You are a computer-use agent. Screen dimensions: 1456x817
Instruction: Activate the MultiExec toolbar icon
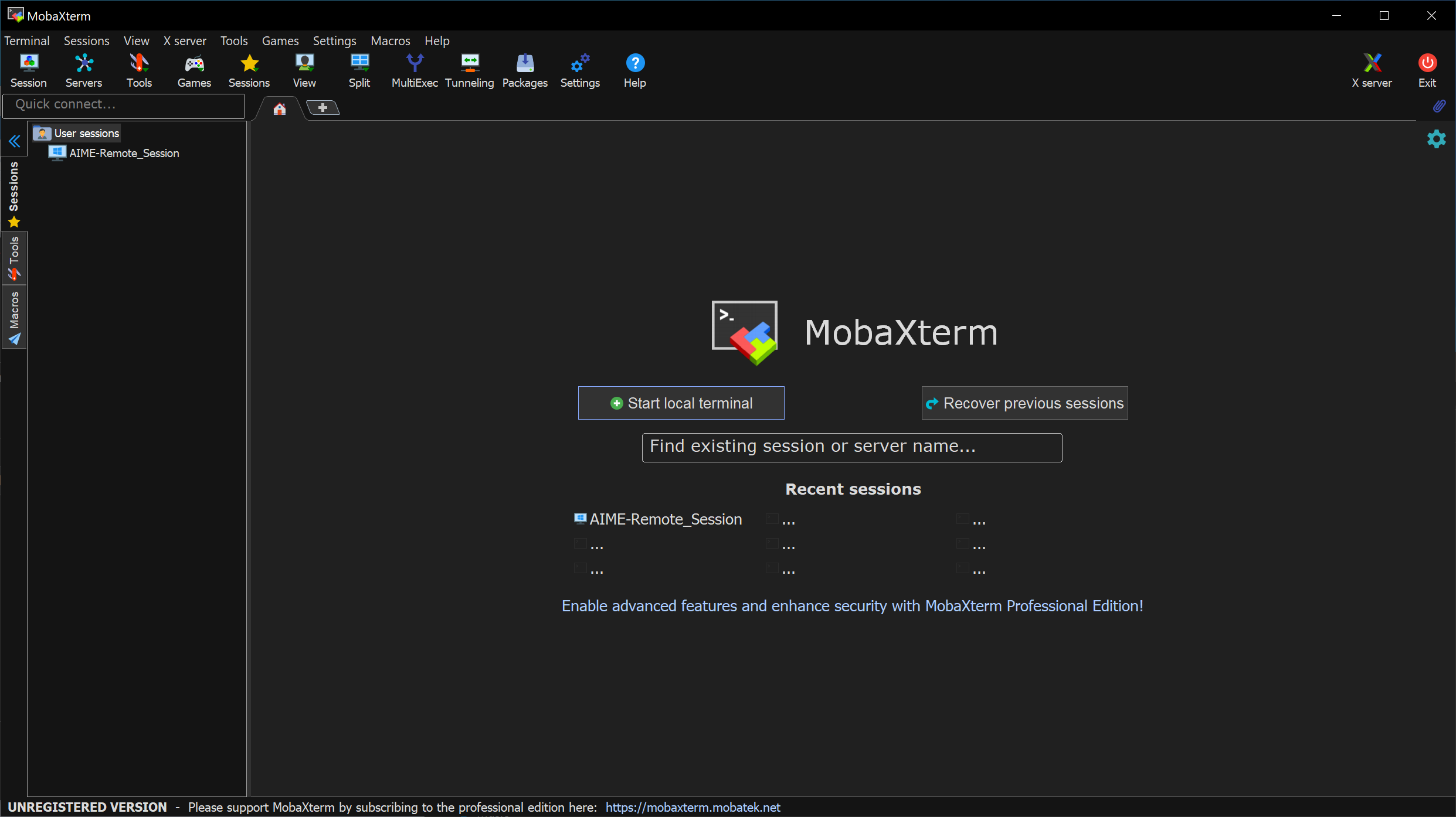tap(415, 71)
